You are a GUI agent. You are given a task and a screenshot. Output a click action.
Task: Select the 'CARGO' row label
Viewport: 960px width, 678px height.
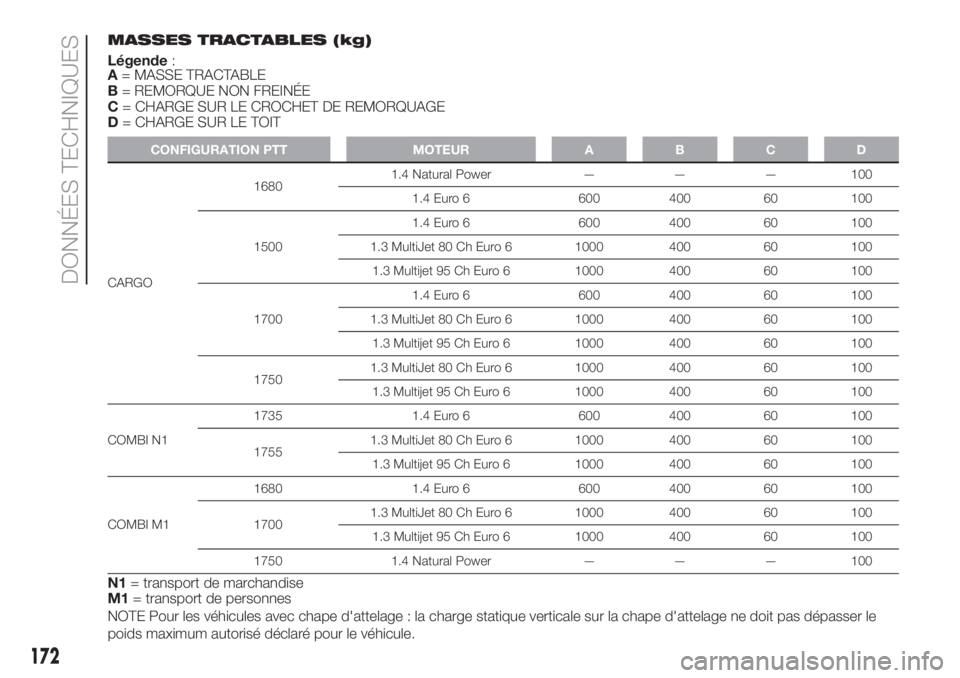tap(130, 283)
